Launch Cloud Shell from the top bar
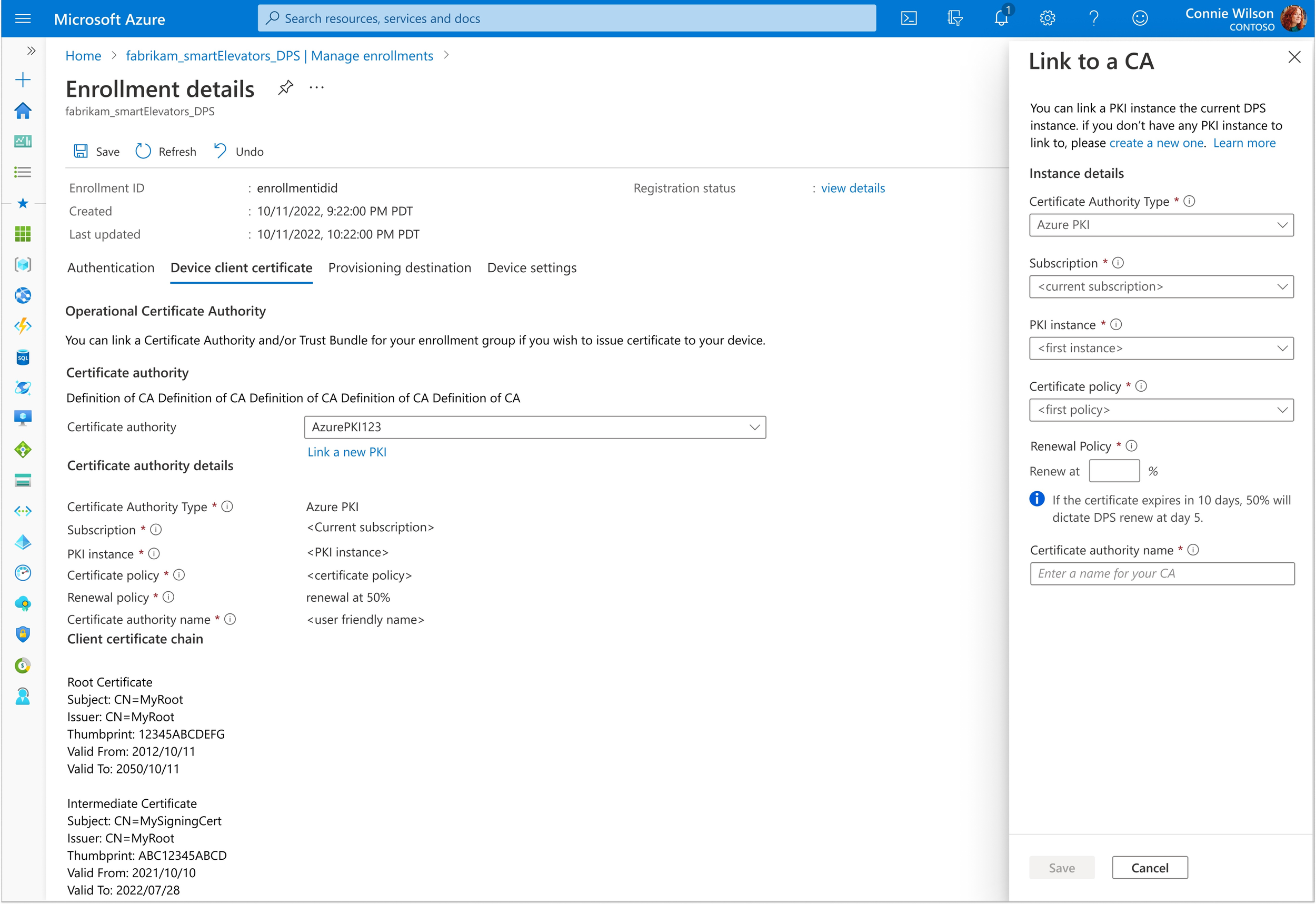This screenshot has width=1316, height=904. click(x=908, y=19)
